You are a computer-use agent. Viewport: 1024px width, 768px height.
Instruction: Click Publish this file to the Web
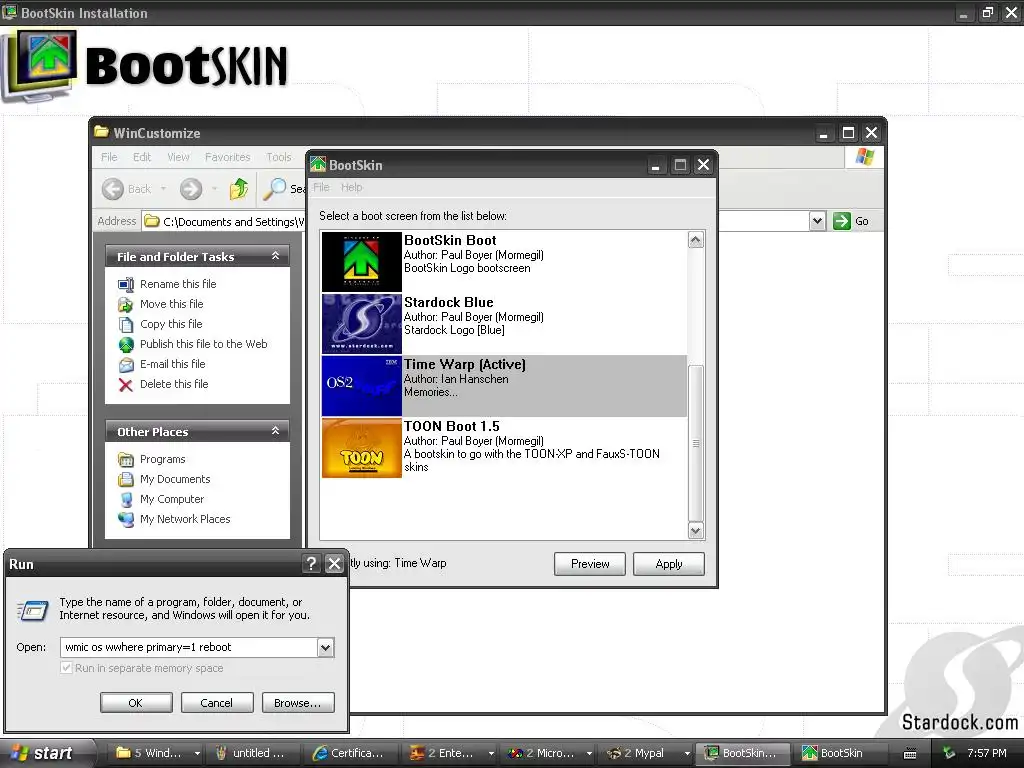pyautogui.click(x=203, y=344)
